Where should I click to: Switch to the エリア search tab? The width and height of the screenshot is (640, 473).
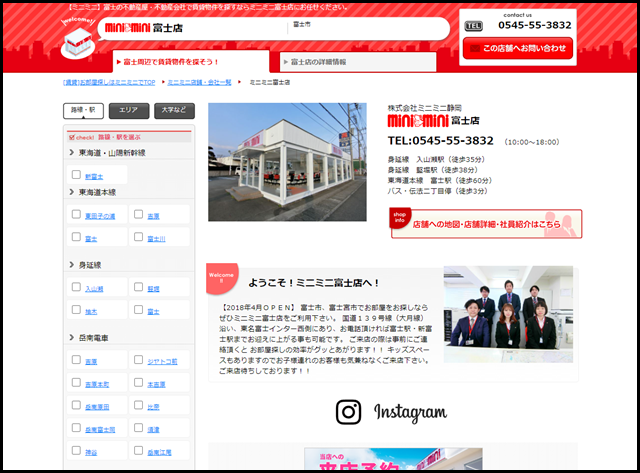(x=129, y=111)
